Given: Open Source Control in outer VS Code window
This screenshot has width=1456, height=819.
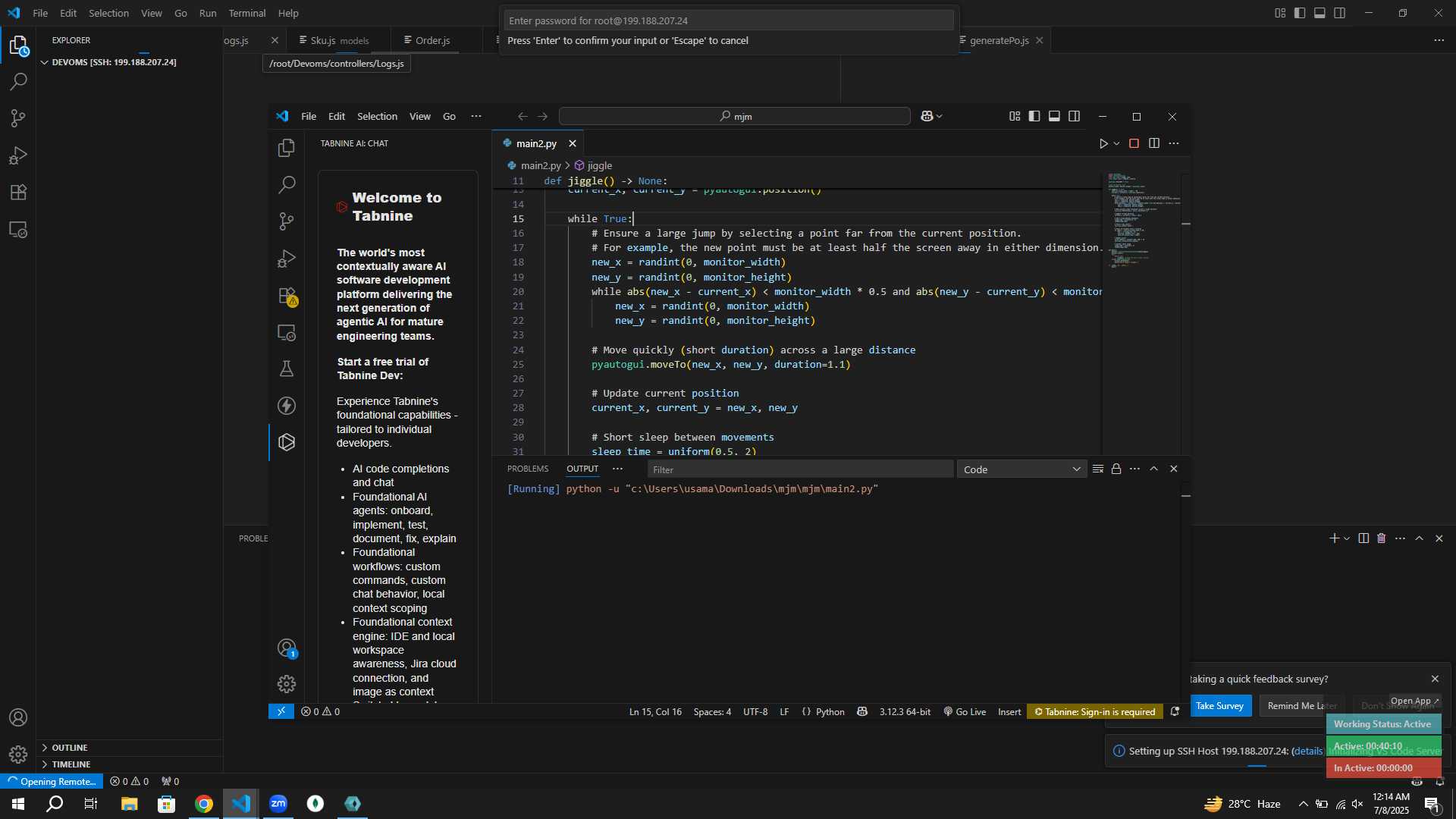Looking at the screenshot, I should [18, 118].
